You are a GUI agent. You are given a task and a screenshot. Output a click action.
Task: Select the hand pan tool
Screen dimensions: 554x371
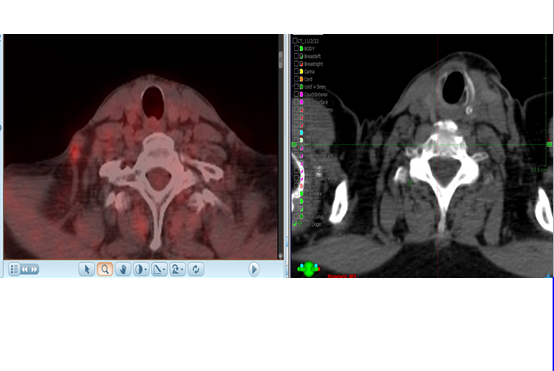(123, 269)
